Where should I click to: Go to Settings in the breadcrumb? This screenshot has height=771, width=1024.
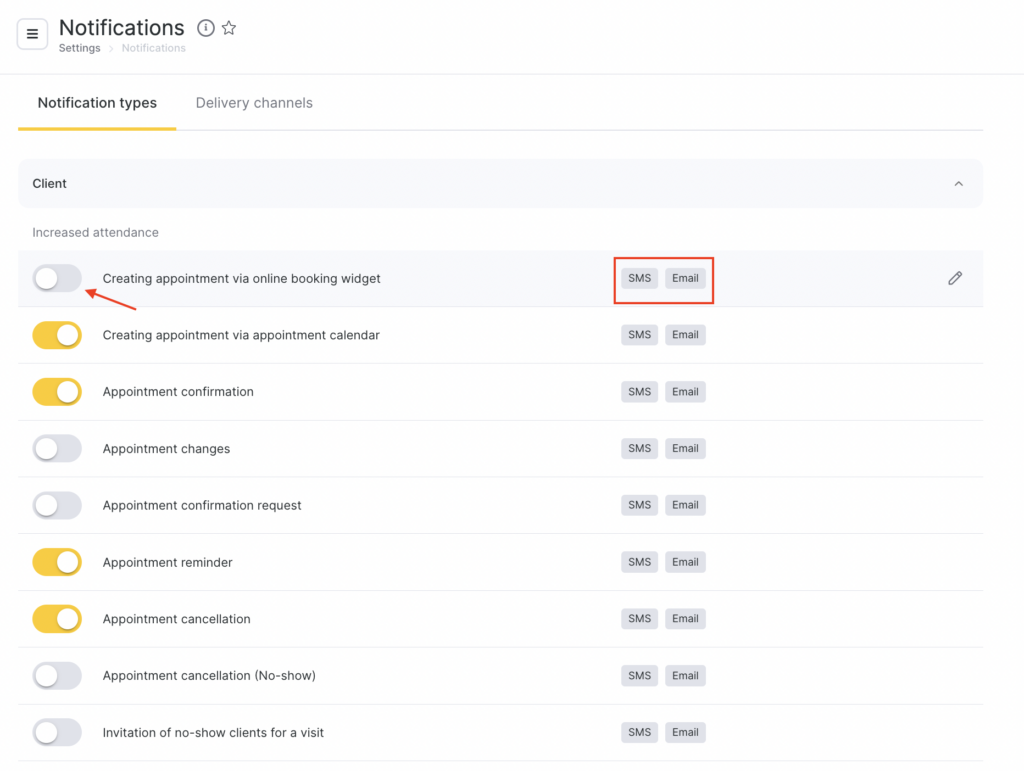tap(79, 48)
